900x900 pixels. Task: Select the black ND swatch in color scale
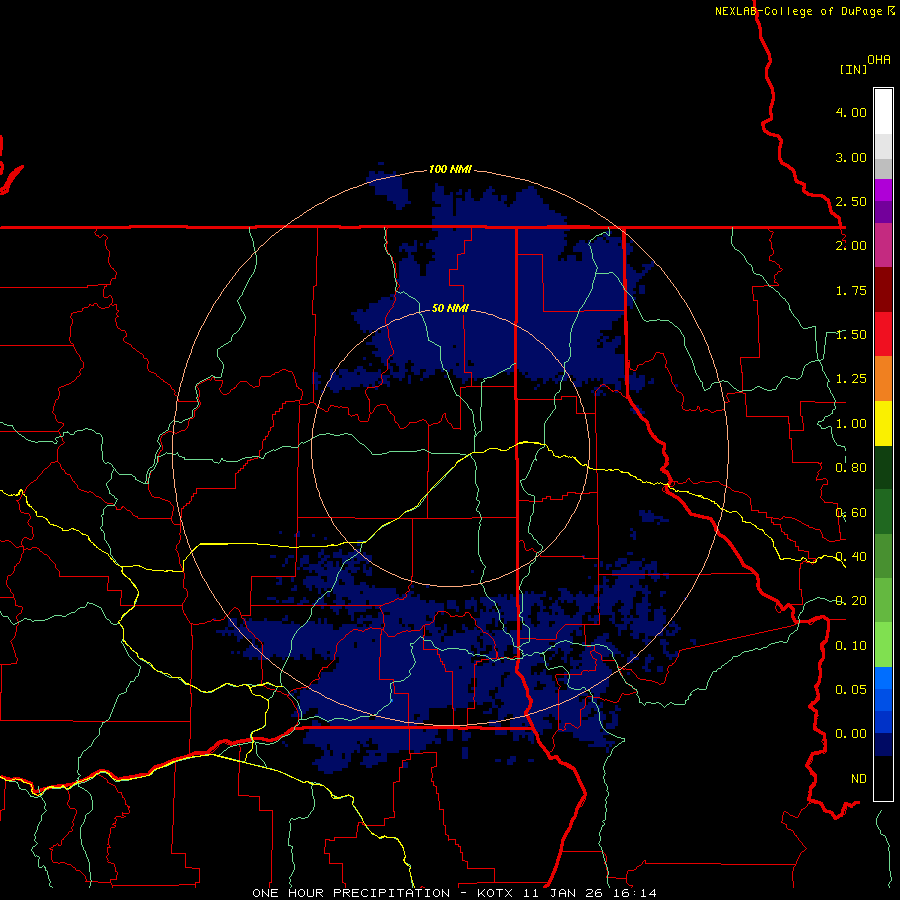pyautogui.click(x=883, y=778)
